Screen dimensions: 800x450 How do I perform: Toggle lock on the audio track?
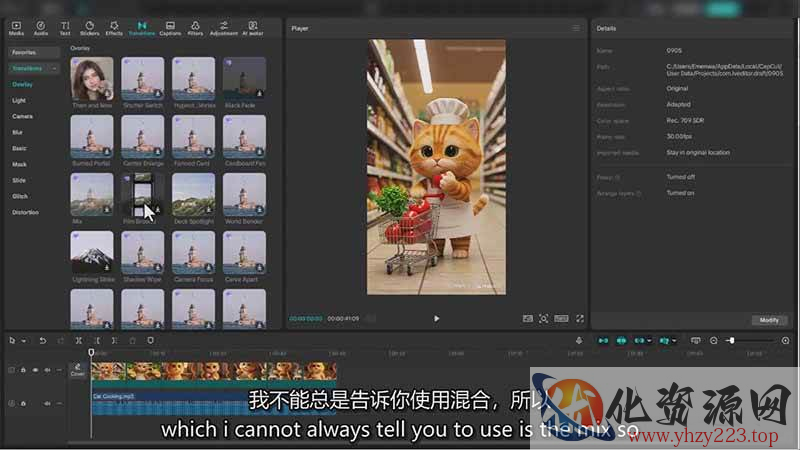pos(23,403)
